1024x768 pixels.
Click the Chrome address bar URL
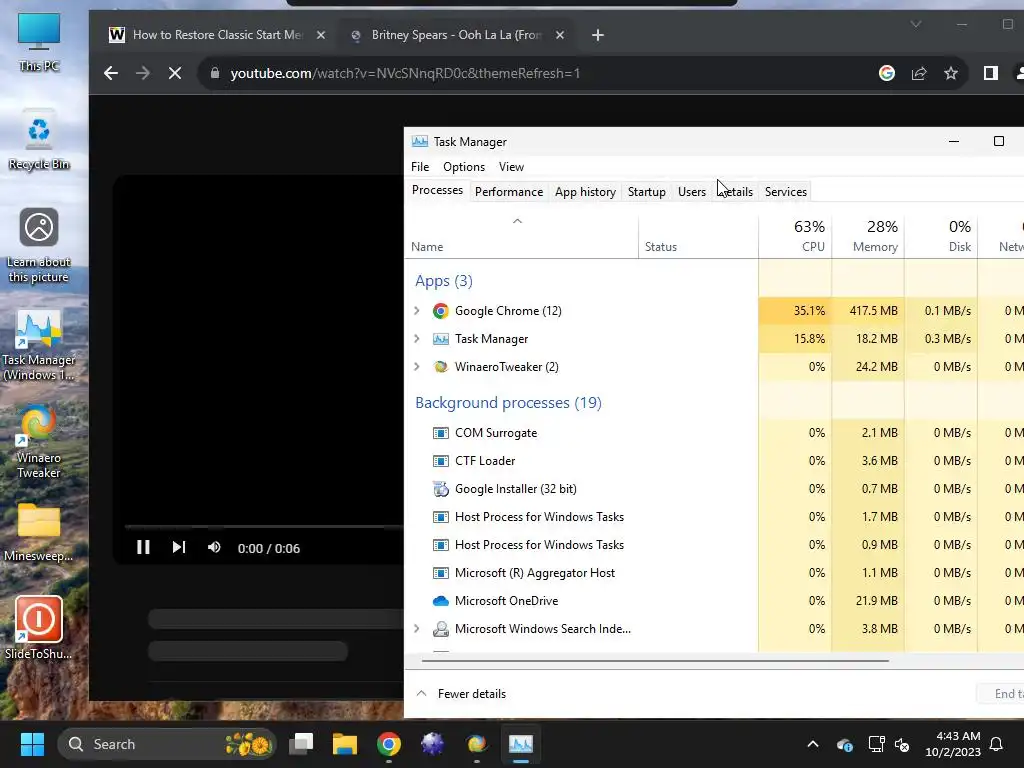pos(405,73)
